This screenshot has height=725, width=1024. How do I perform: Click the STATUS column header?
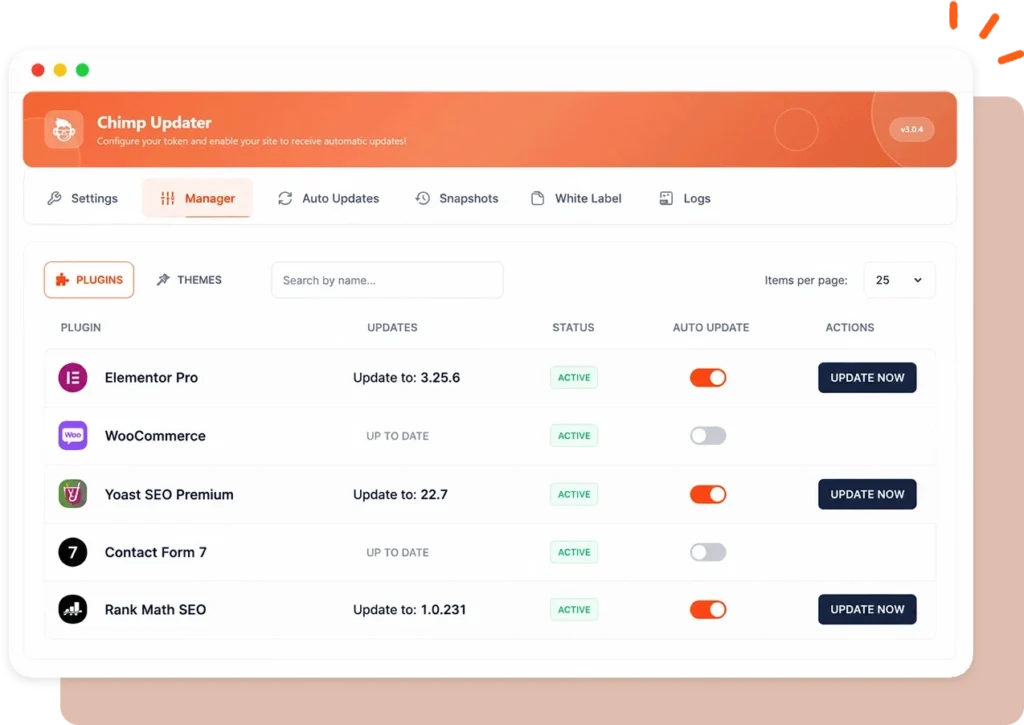[x=573, y=327]
